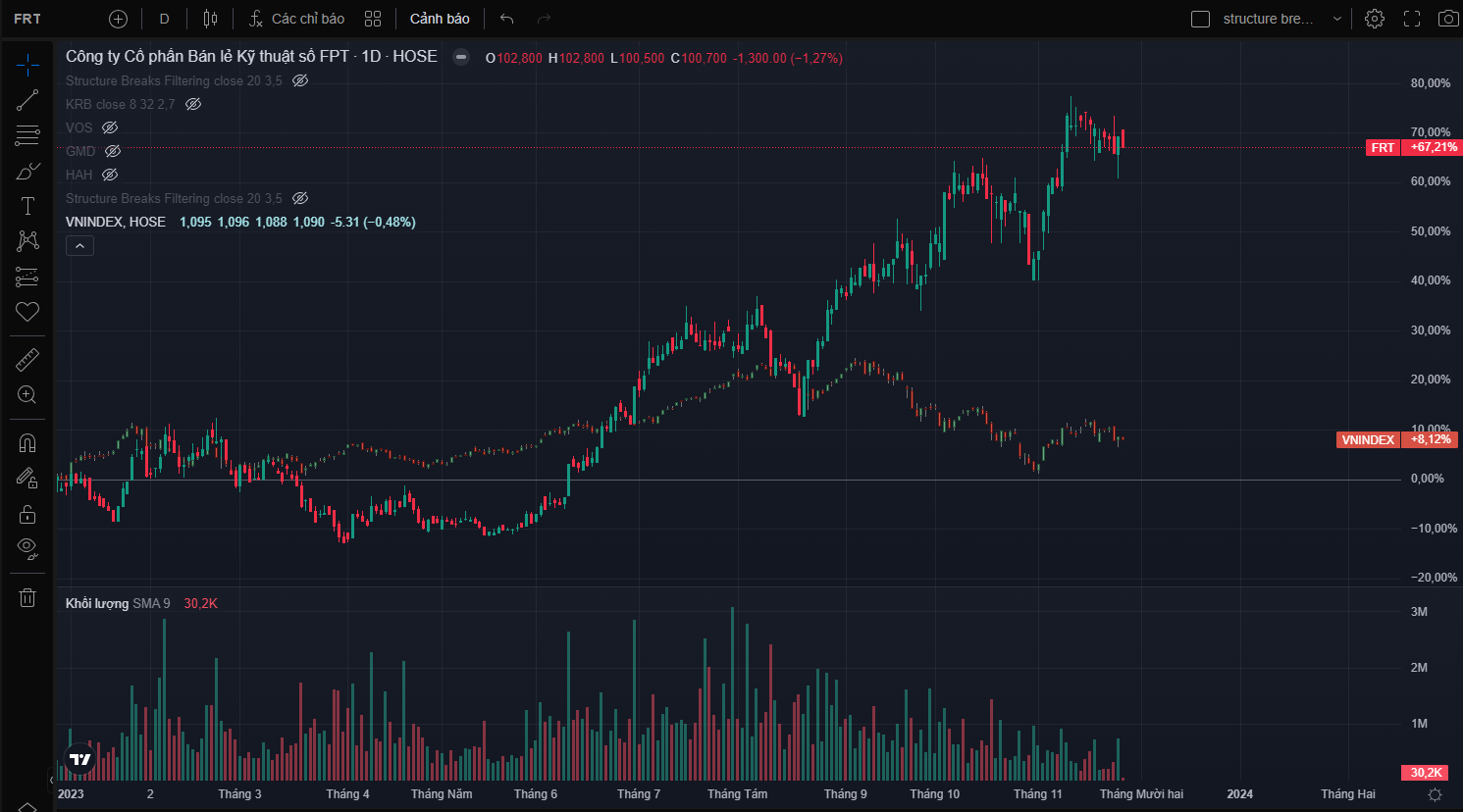Click the 'Tháng 6' time axis label
Viewport: 1463px width, 812px height.
click(x=536, y=794)
